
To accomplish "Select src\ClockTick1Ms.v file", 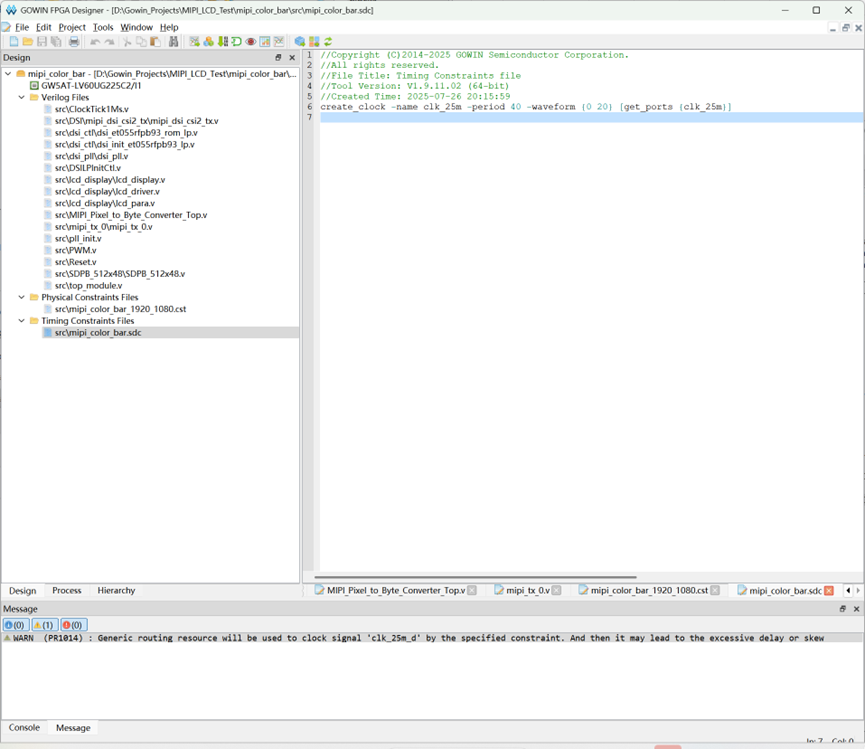I will pos(92,109).
